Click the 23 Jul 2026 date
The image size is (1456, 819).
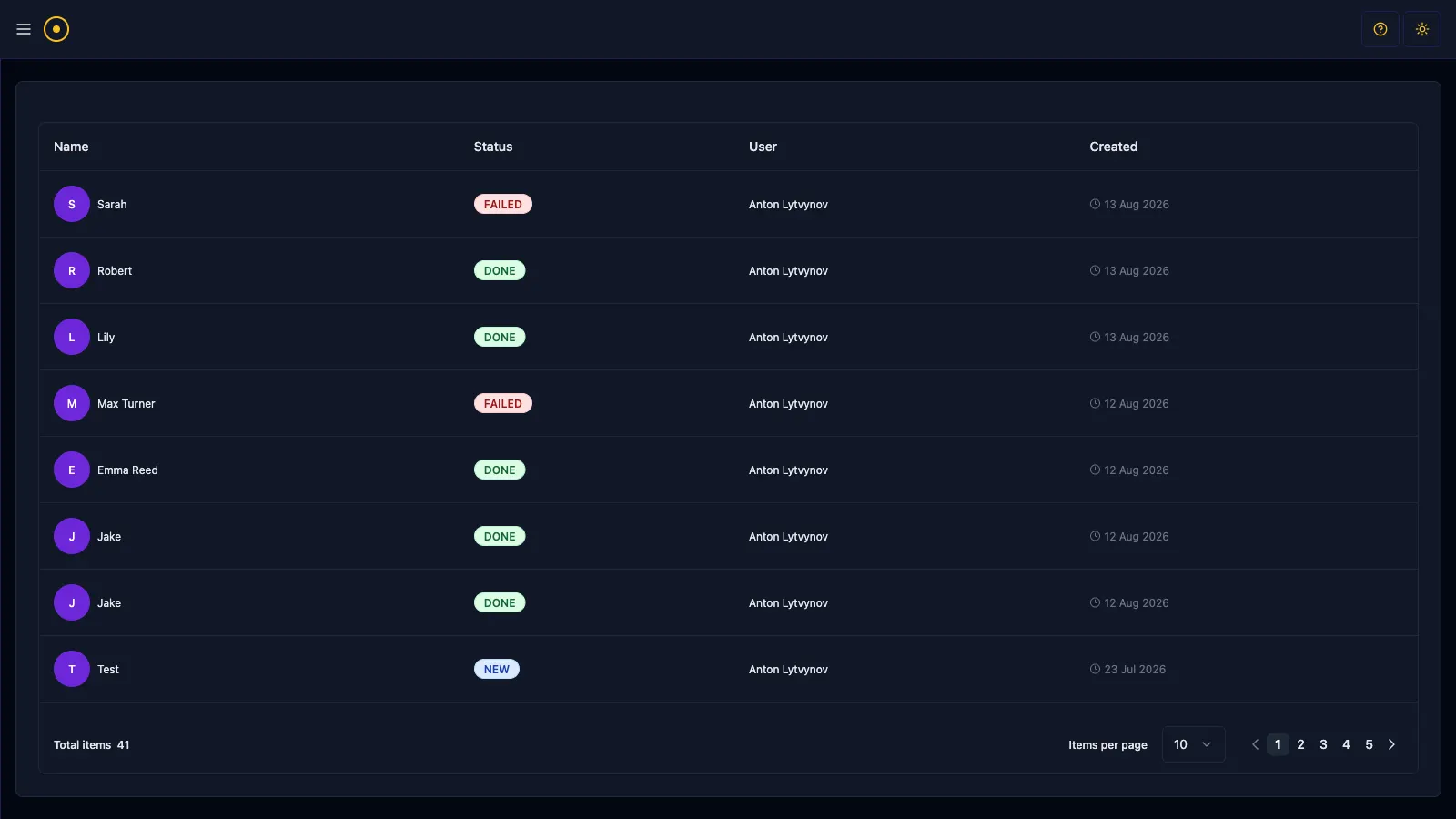point(1135,669)
